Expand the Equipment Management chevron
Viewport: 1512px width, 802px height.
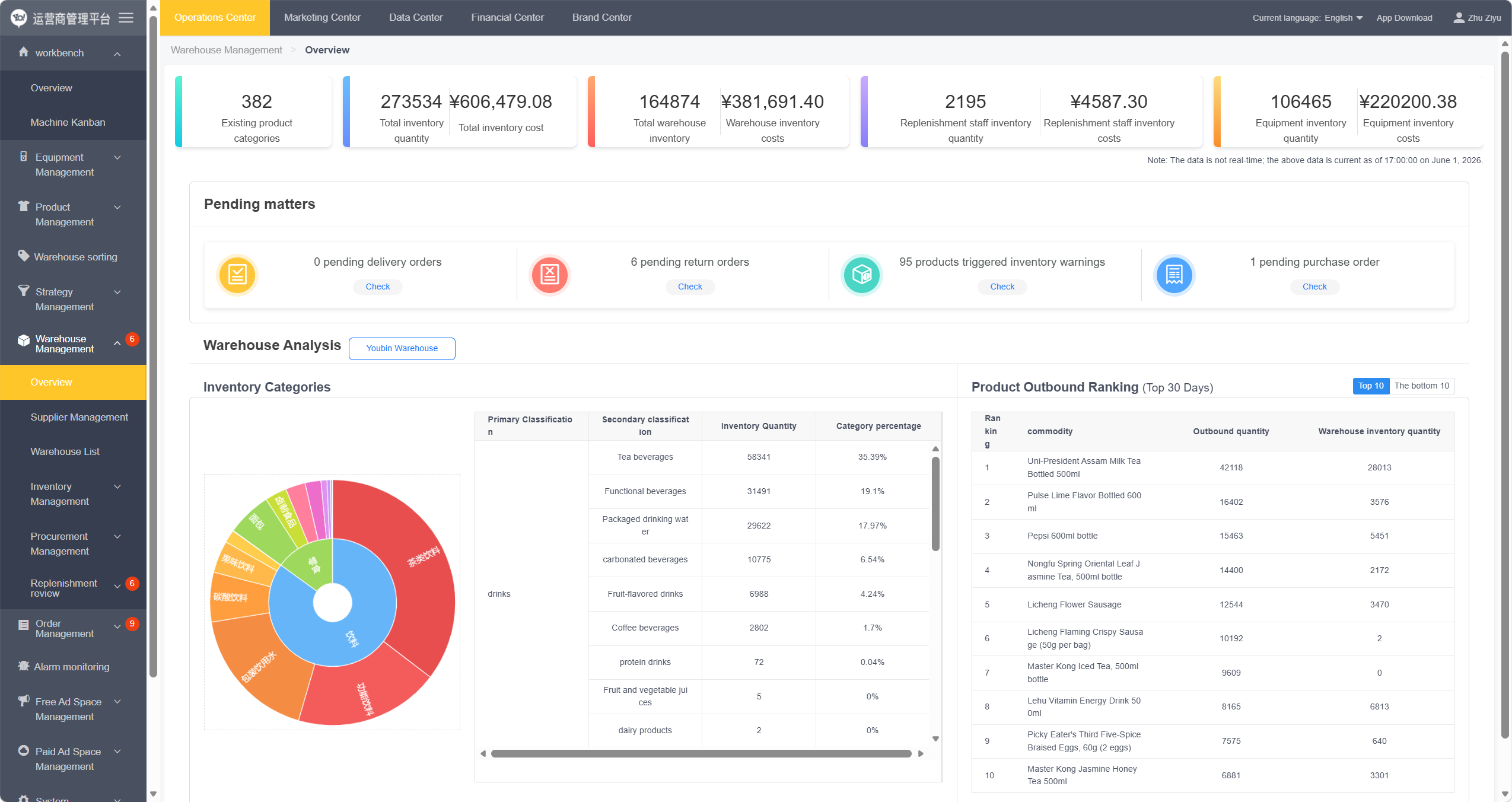click(117, 157)
